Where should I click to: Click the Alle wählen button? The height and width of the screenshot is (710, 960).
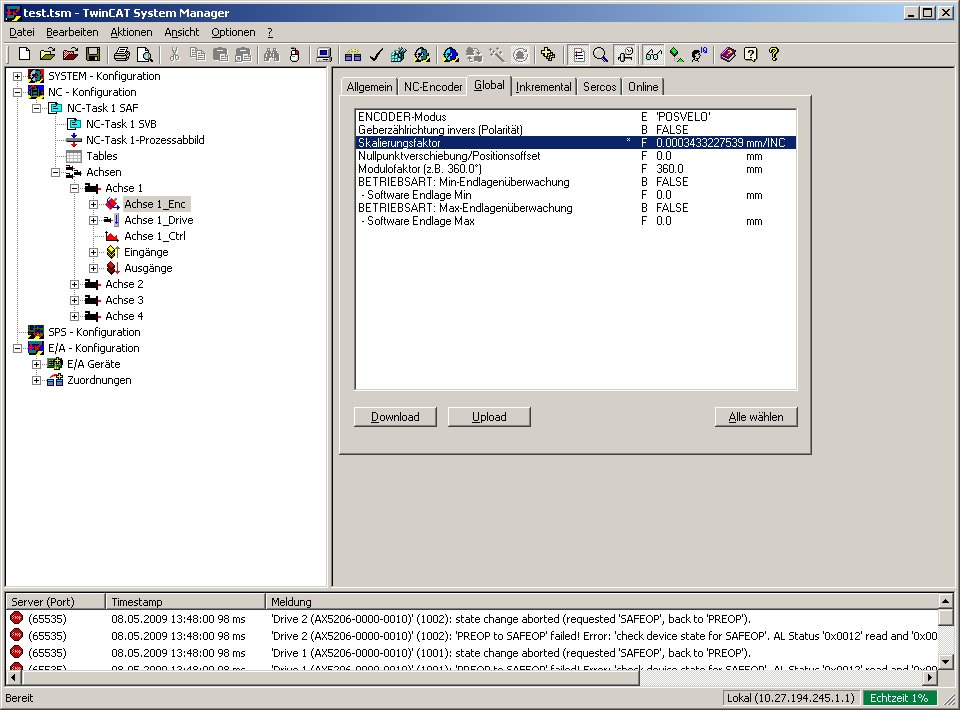click(x=756, y=417)
